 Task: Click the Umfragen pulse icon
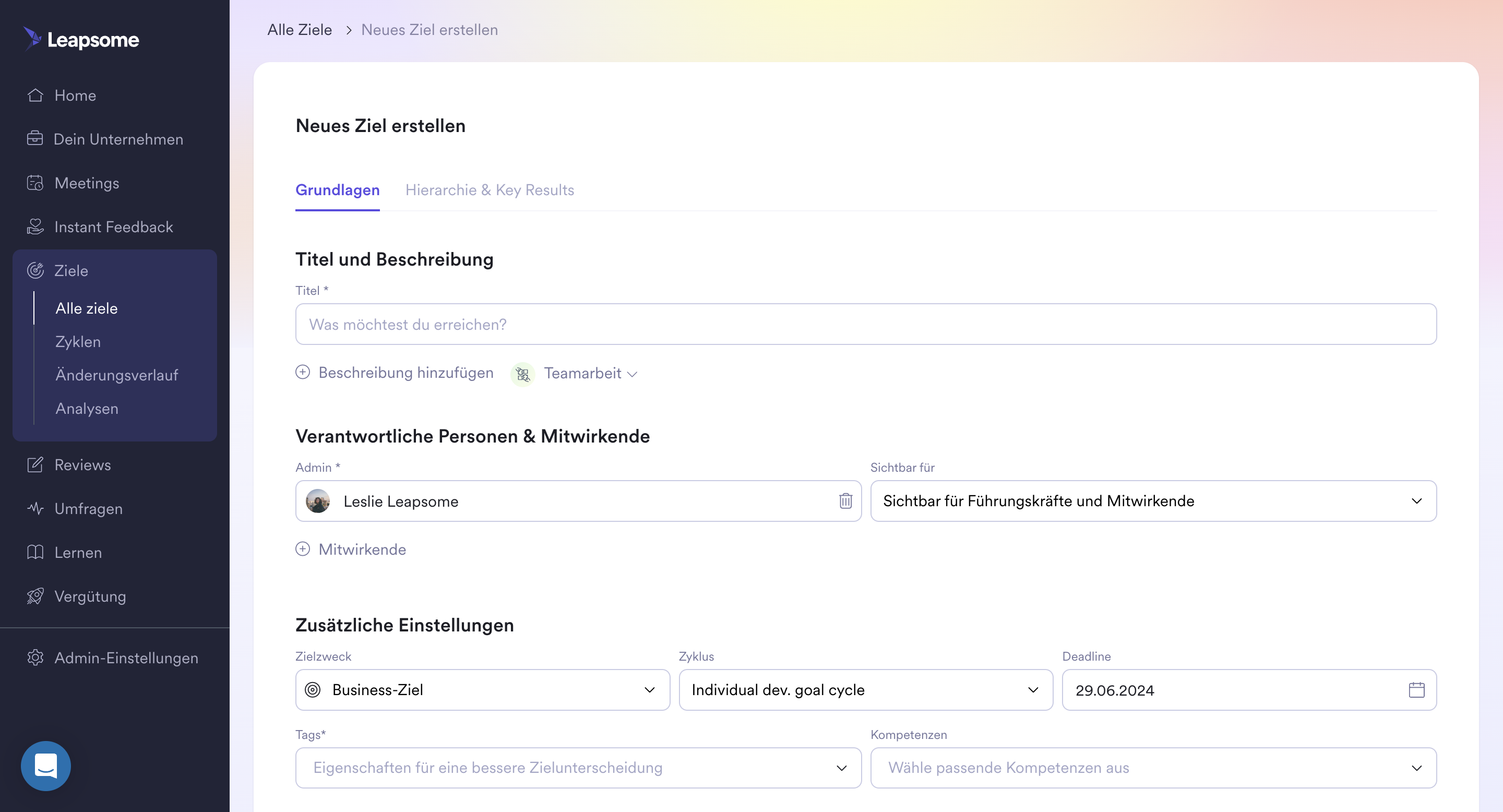(x=35, y=508)
